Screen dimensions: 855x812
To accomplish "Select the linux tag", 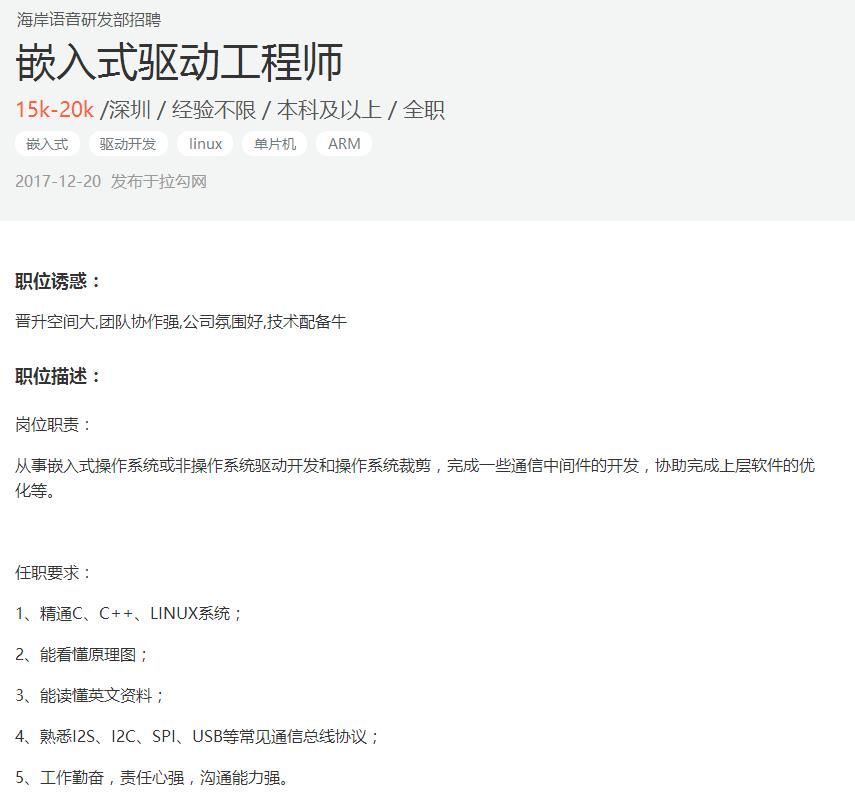I will (205, 144).
